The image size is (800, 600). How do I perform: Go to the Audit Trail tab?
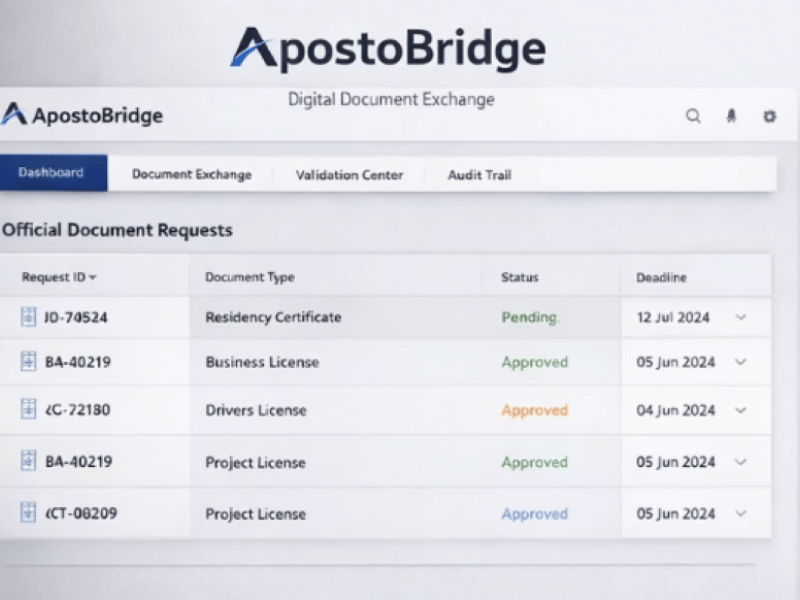coord(480,175)
